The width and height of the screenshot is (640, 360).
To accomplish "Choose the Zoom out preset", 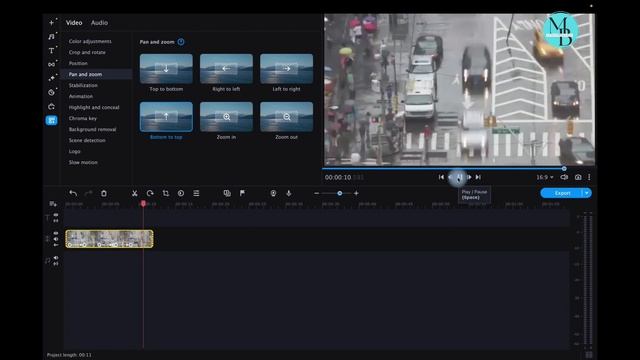I will tap(287, 117).
